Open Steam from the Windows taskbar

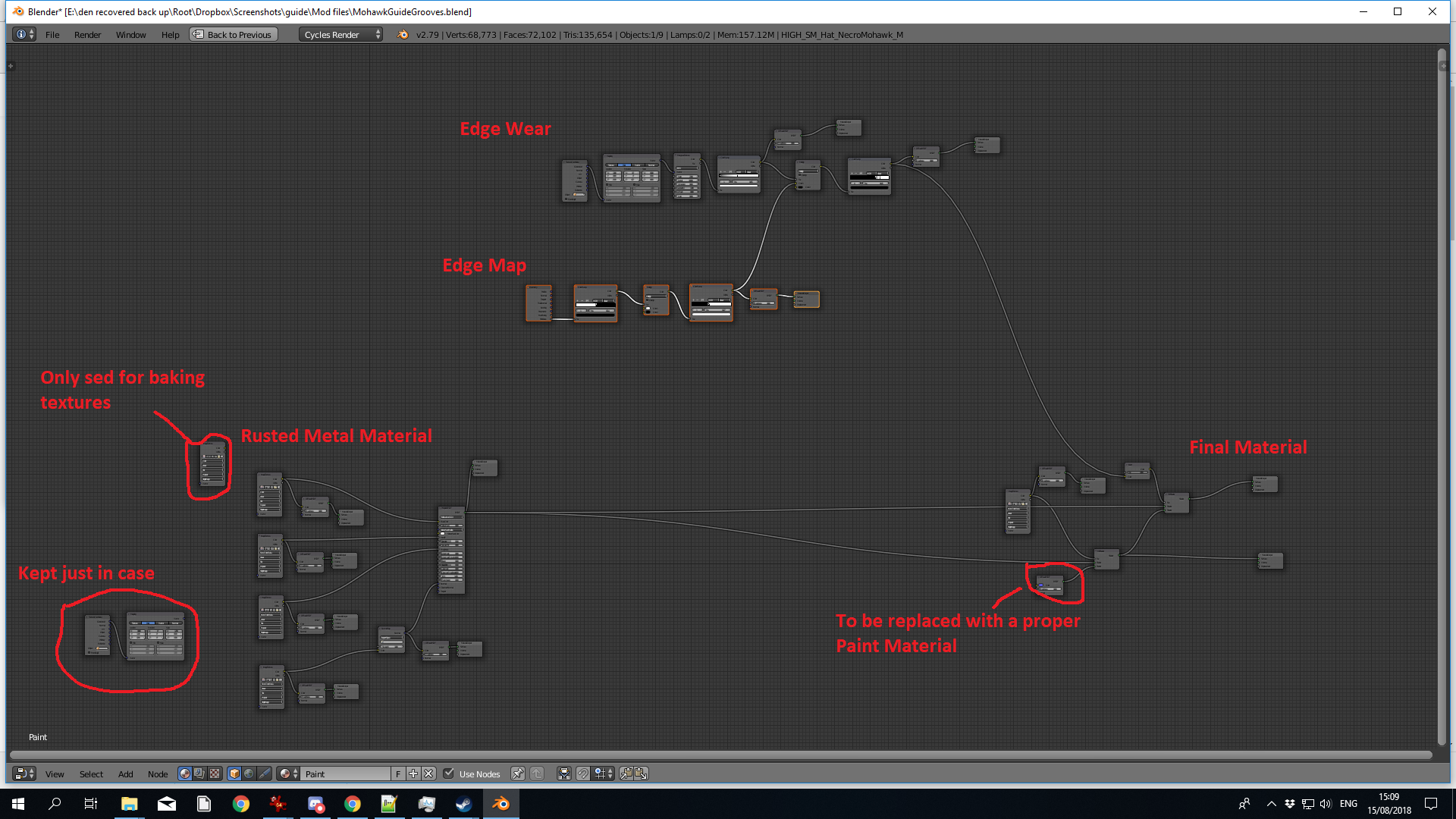pyautogui.click(x=463, y=804)
